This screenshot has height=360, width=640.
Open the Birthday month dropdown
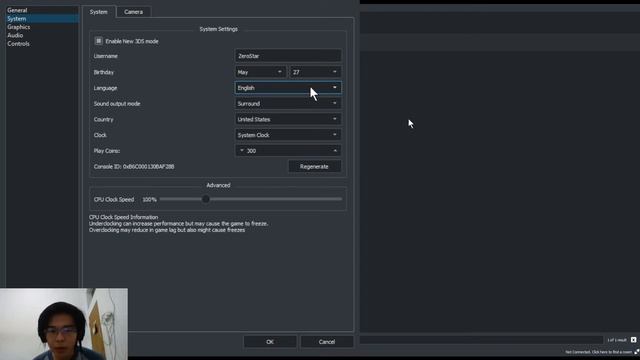pyautogui.click(x=260, y=72)
